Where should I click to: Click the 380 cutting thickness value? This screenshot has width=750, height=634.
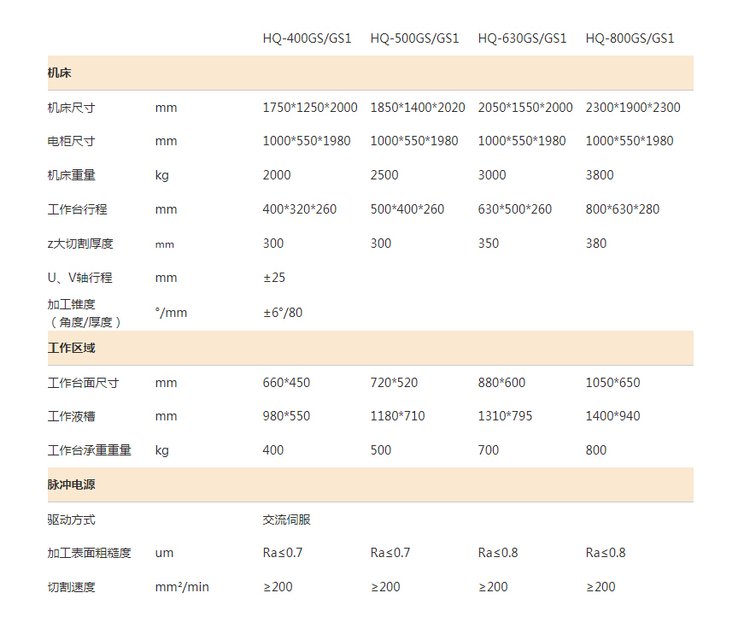pos(595,243)
